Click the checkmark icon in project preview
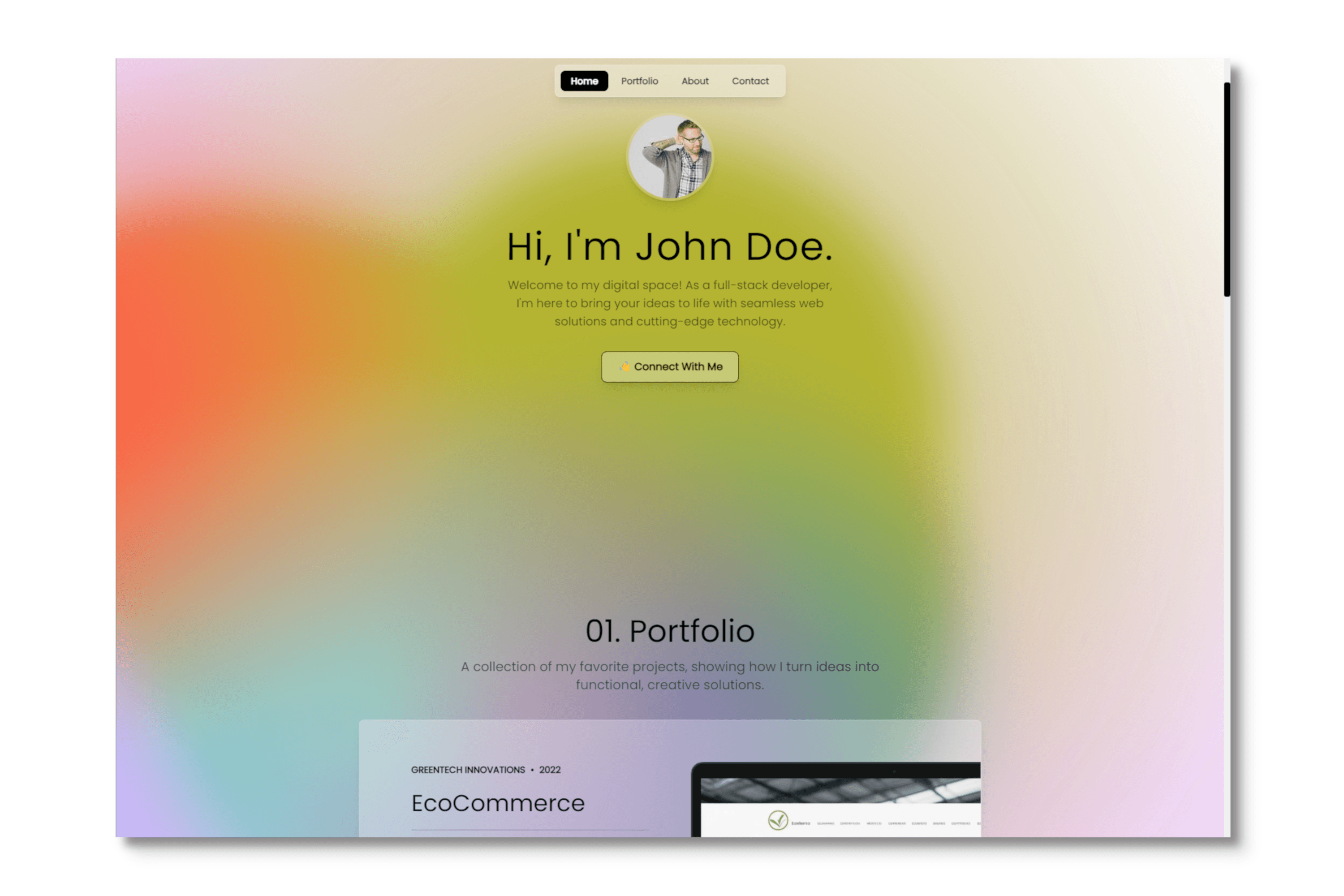This screenshot has height=896, width=1344. tap(779, 821)
